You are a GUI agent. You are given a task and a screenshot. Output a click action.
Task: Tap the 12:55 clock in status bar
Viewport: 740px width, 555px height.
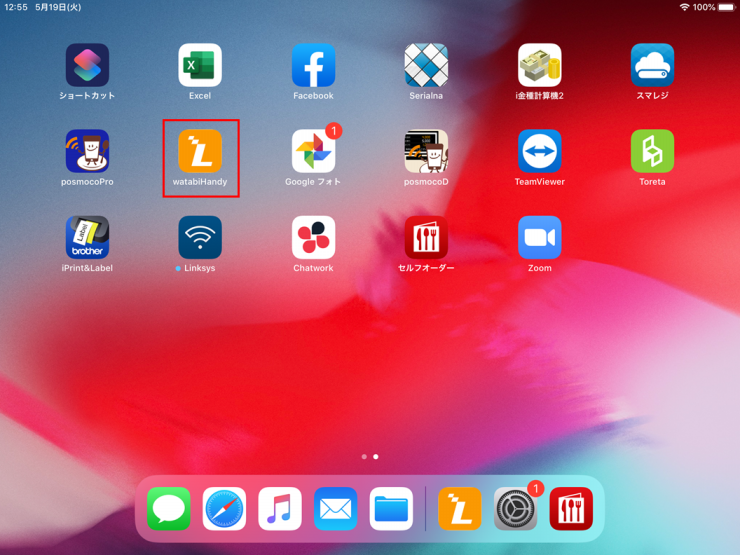pos(16,7)
